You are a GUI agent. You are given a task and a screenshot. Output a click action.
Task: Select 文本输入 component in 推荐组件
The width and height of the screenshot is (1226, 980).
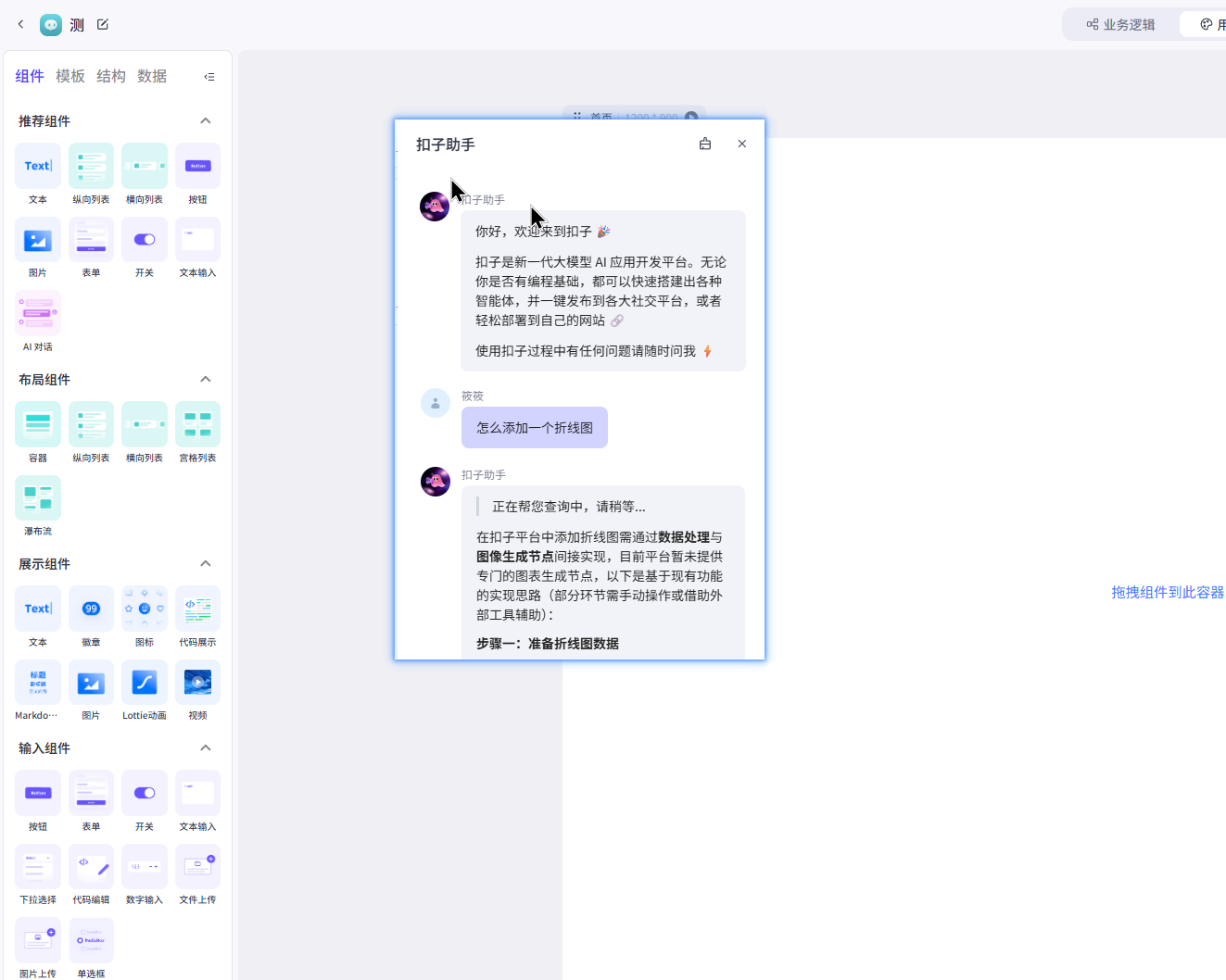pos(197,247)
